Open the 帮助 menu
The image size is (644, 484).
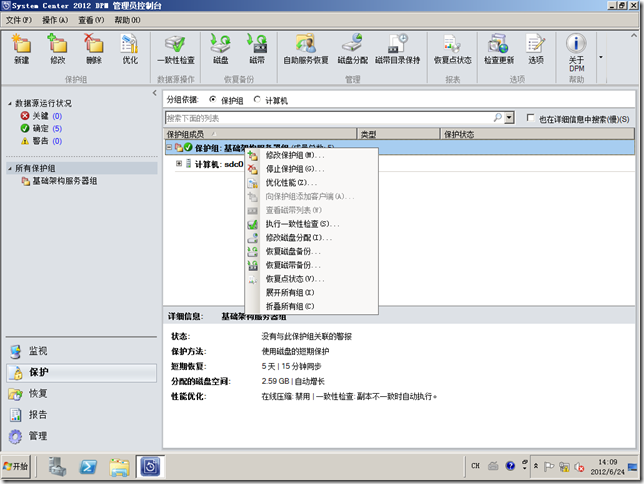[127, 20]
